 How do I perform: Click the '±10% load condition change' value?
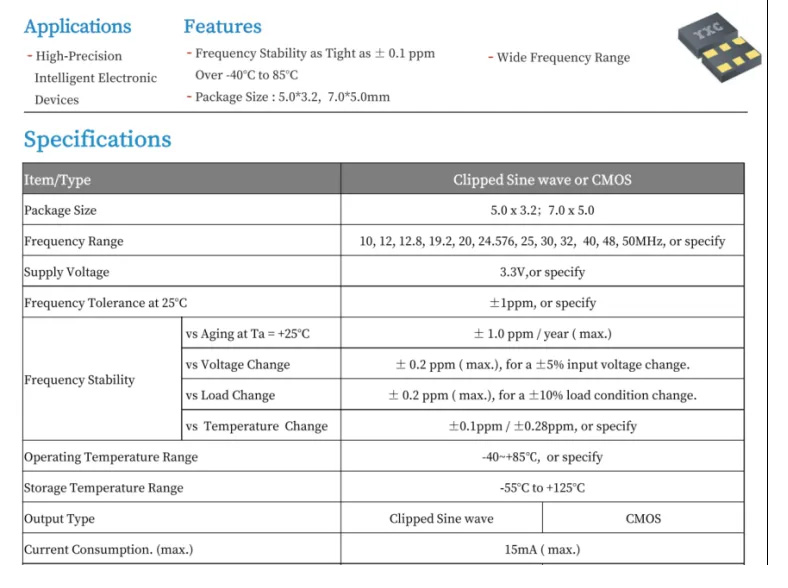(x=542, y=395)
